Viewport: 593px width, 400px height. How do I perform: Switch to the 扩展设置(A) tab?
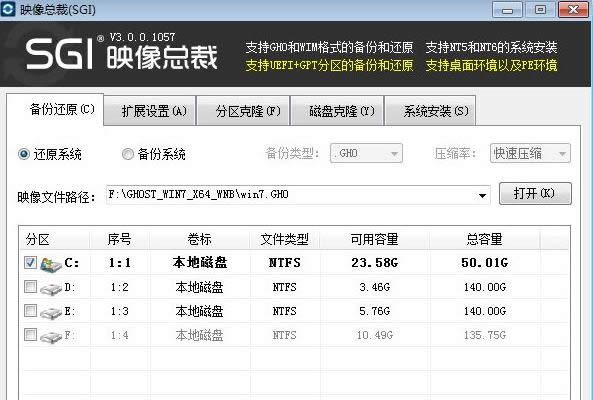tap(150, 111)
